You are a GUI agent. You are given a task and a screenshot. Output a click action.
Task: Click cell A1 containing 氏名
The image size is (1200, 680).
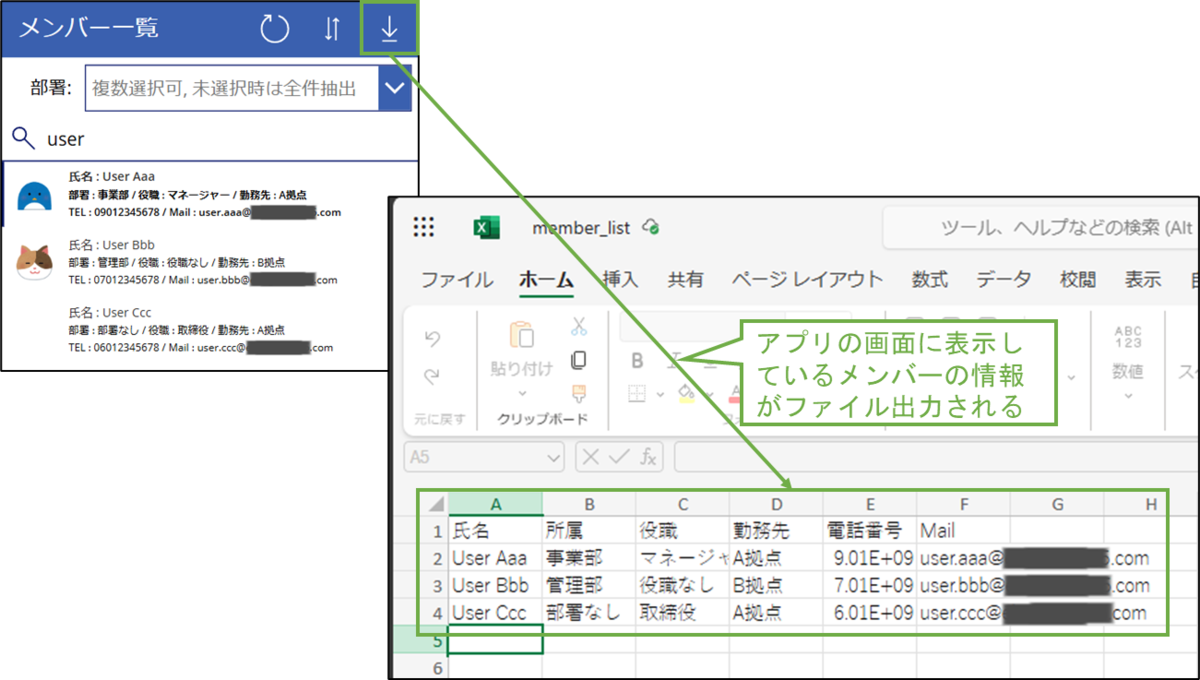pos(495,530)
